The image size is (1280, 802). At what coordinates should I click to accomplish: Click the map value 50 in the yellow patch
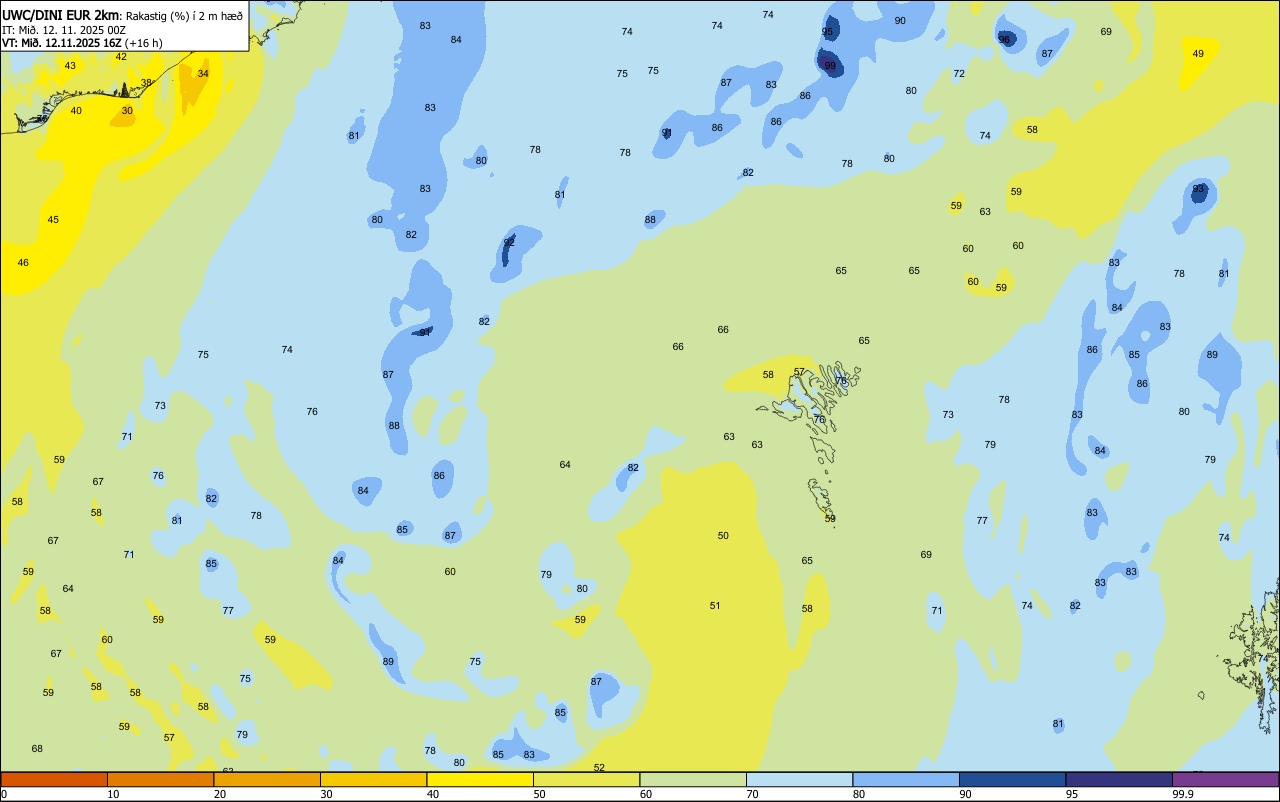pyautogui.click(x=723, y=536)
